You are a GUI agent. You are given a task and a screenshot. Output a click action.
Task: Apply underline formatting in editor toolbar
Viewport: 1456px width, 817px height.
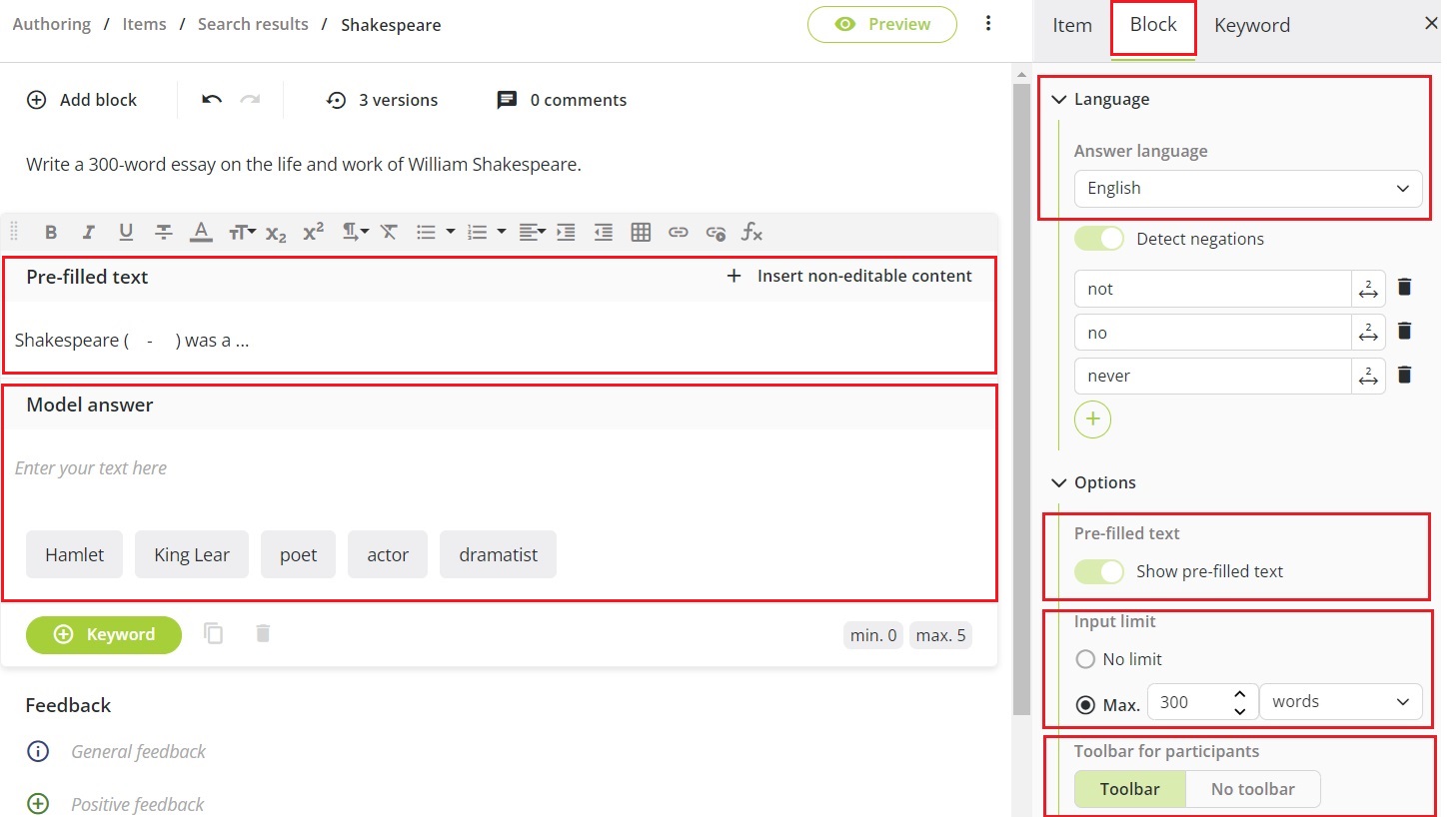[126, 232]
